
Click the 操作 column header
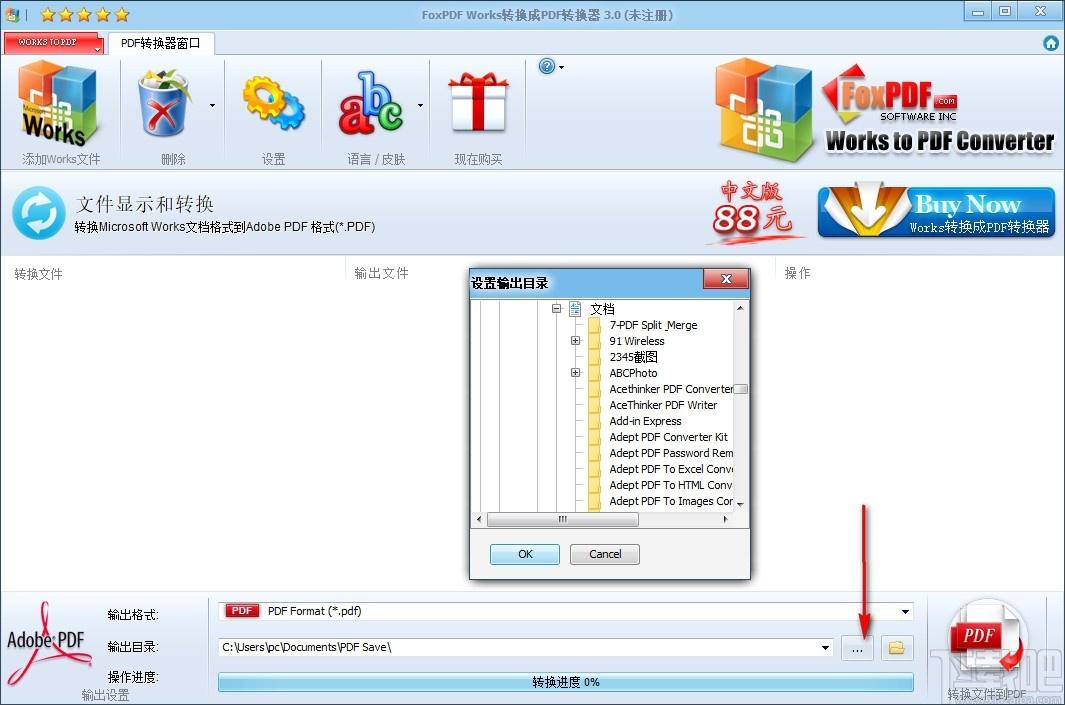(797, 273)
